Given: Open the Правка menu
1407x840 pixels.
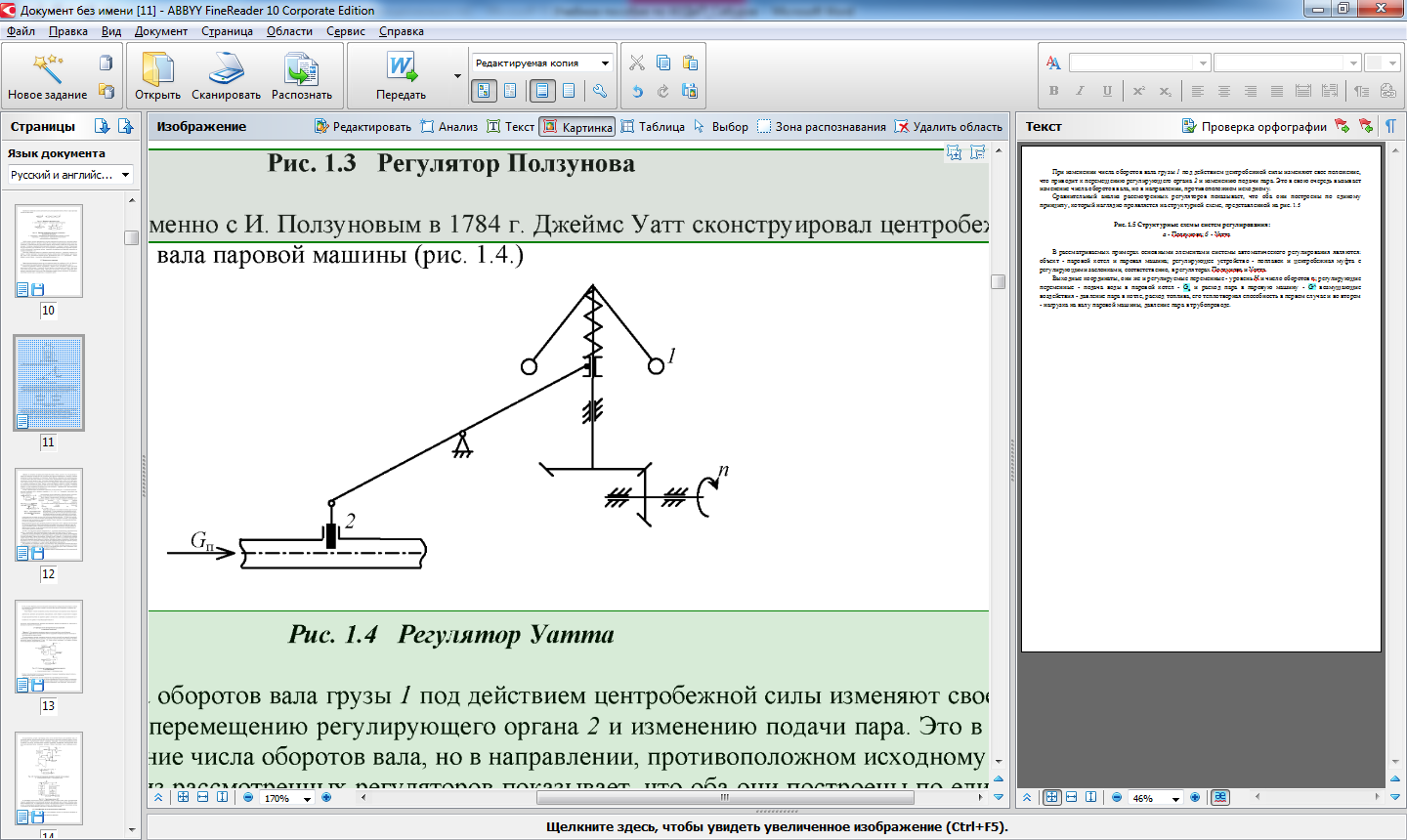Looking at the screenshot, I should tap(68, 31).
